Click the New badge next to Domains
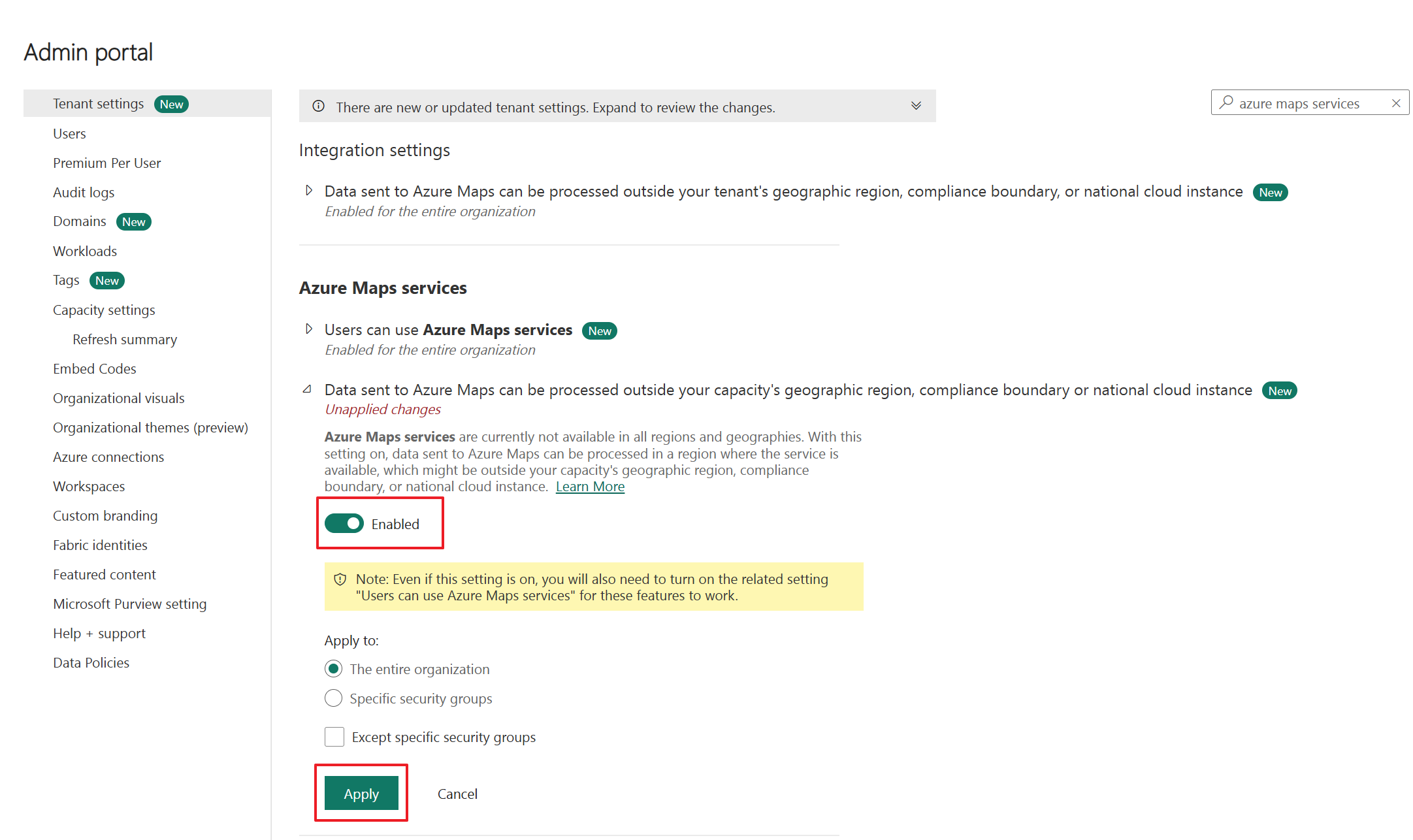Image resolution: width=1413 pixels, height=840 pixels. point(133,222)
